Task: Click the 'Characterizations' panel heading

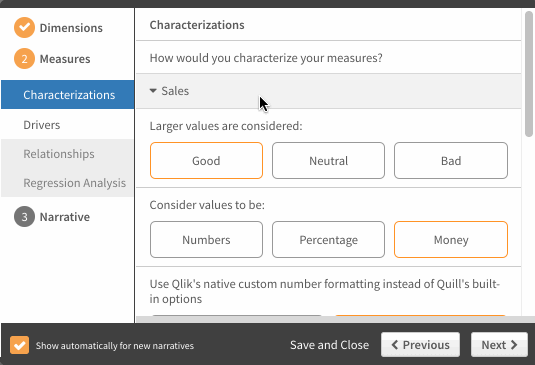Action: click(x=197, y=25)
